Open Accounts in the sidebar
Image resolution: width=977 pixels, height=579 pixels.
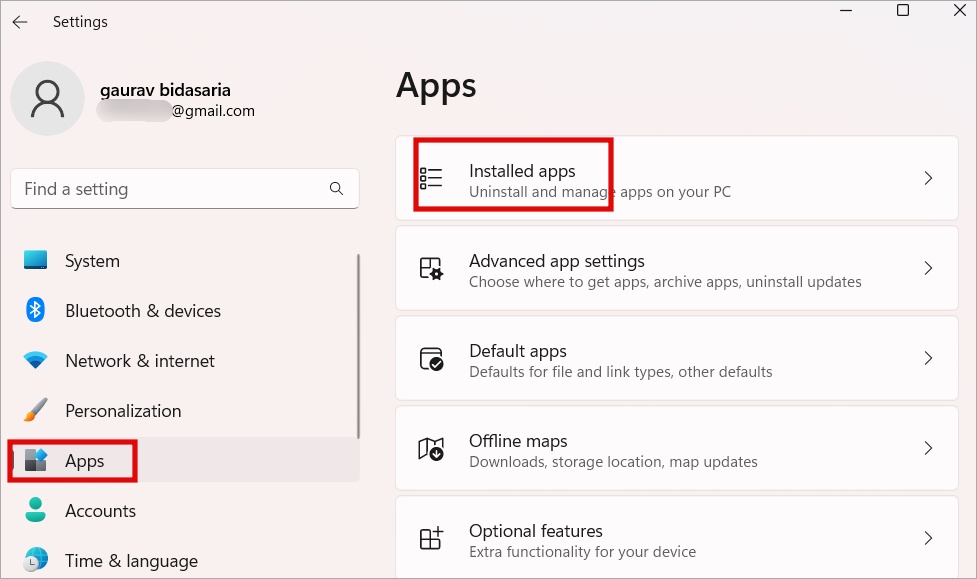[100, 511]
